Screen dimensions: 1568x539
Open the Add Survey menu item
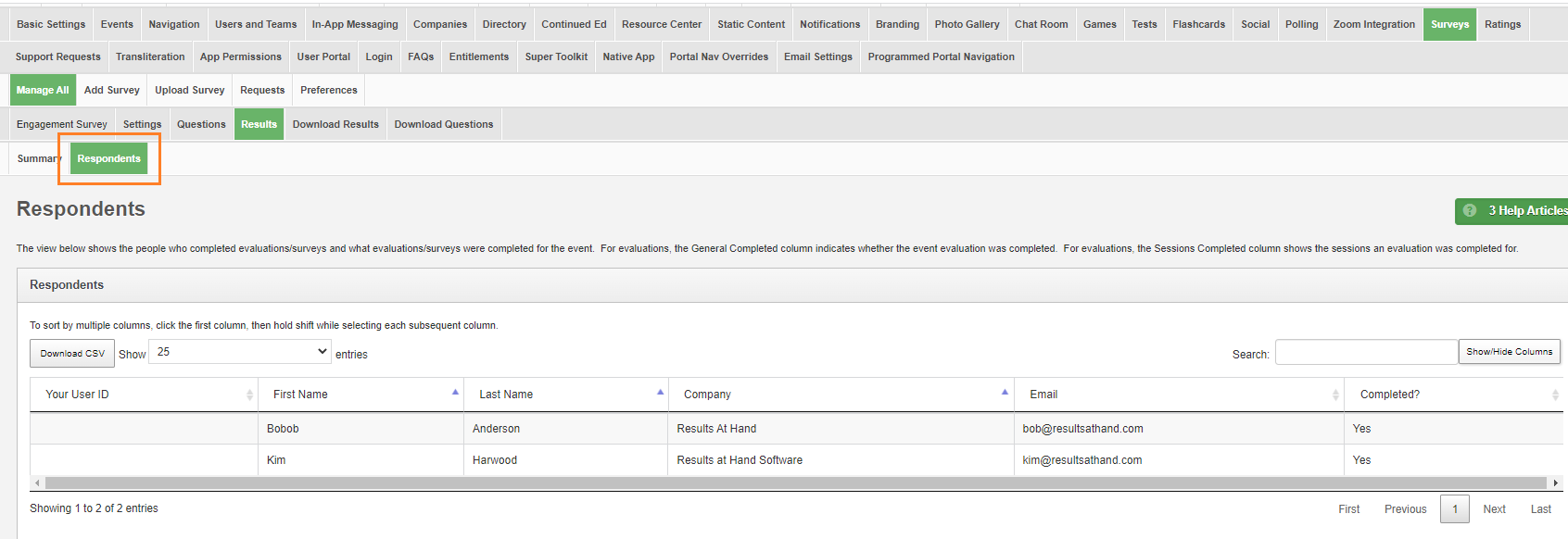(x=111, y=90)
